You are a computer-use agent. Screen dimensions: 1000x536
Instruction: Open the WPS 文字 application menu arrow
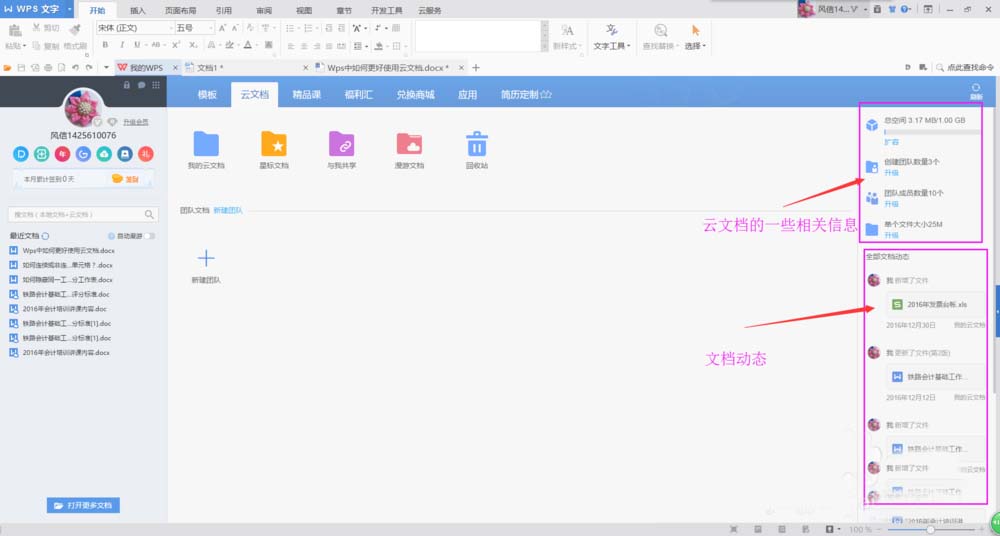[x=70, y=10]
